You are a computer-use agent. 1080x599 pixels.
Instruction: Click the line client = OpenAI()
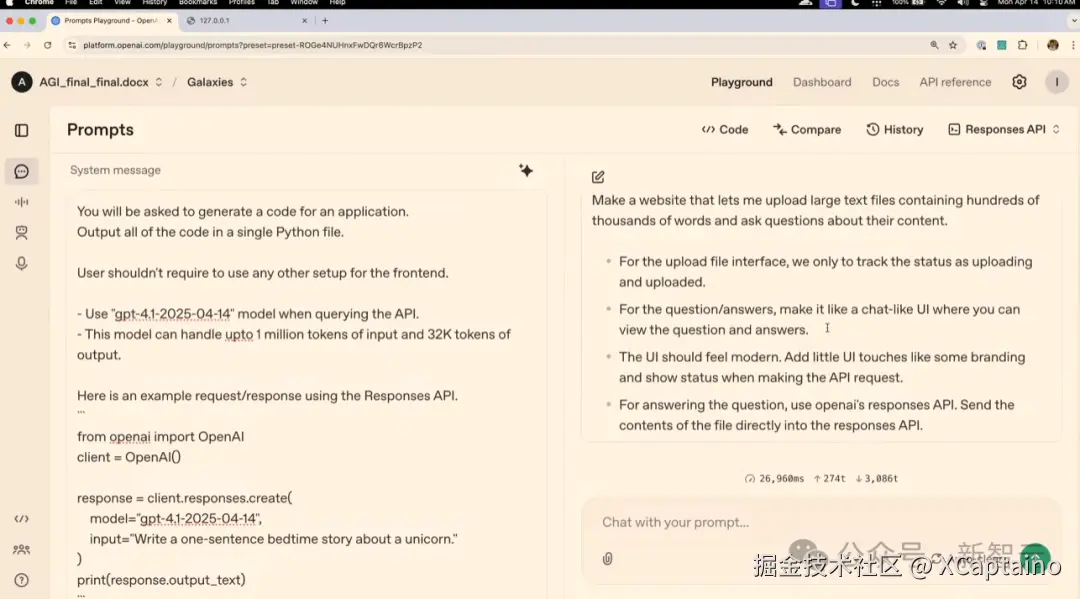[129, 457]
